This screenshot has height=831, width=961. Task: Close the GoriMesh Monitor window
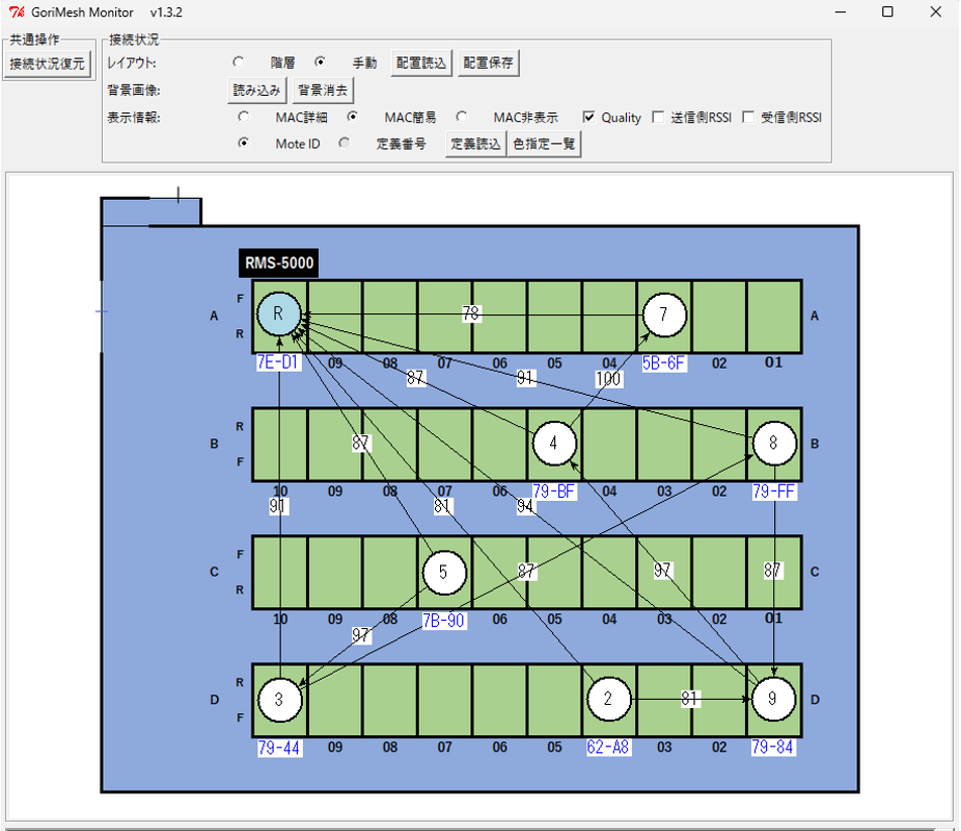935,12
